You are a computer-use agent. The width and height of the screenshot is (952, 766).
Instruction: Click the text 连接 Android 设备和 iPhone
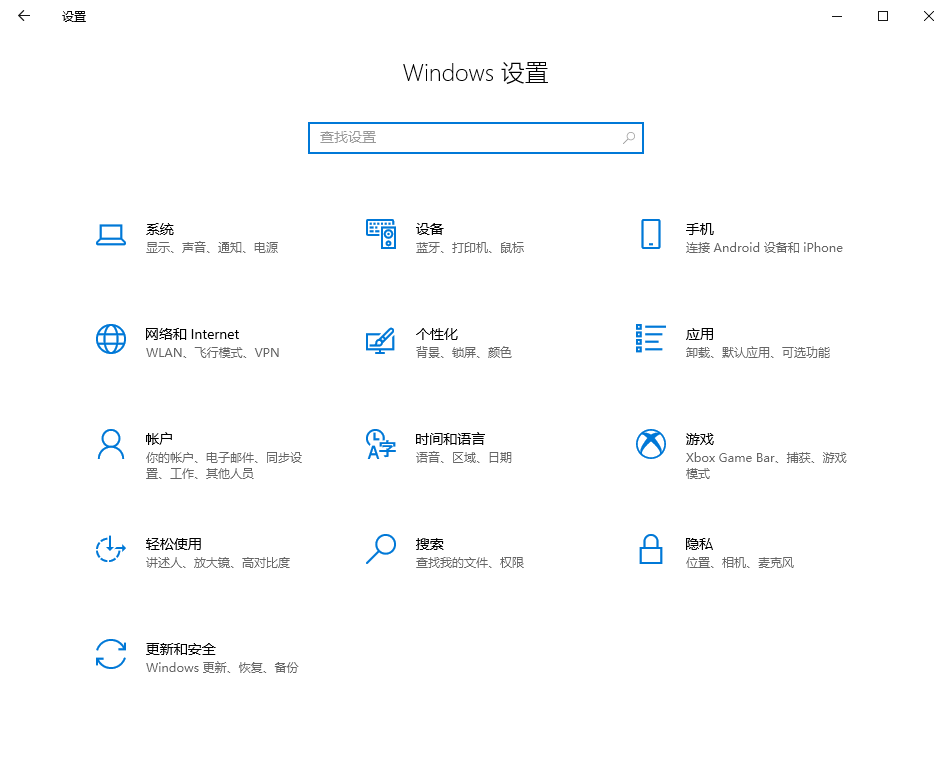point(764,248)
